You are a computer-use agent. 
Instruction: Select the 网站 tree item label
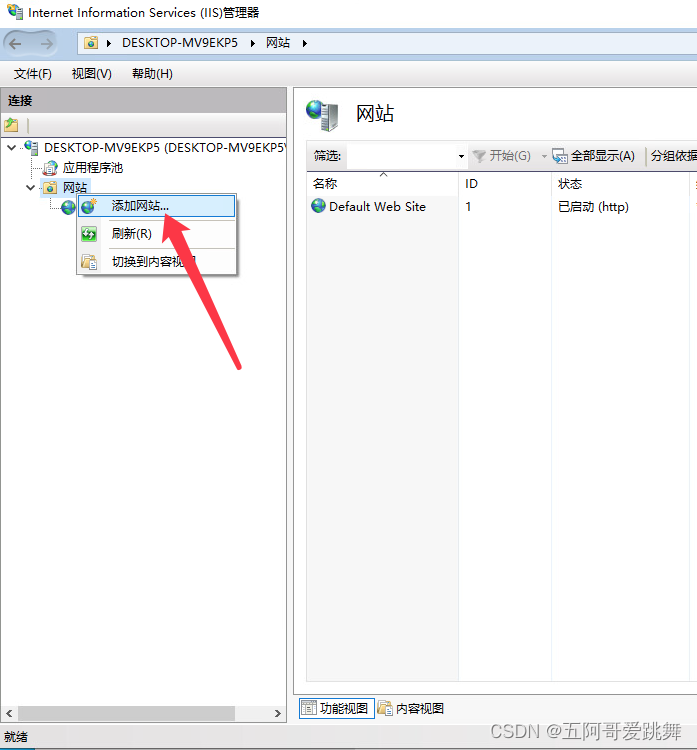coord(75,188)
